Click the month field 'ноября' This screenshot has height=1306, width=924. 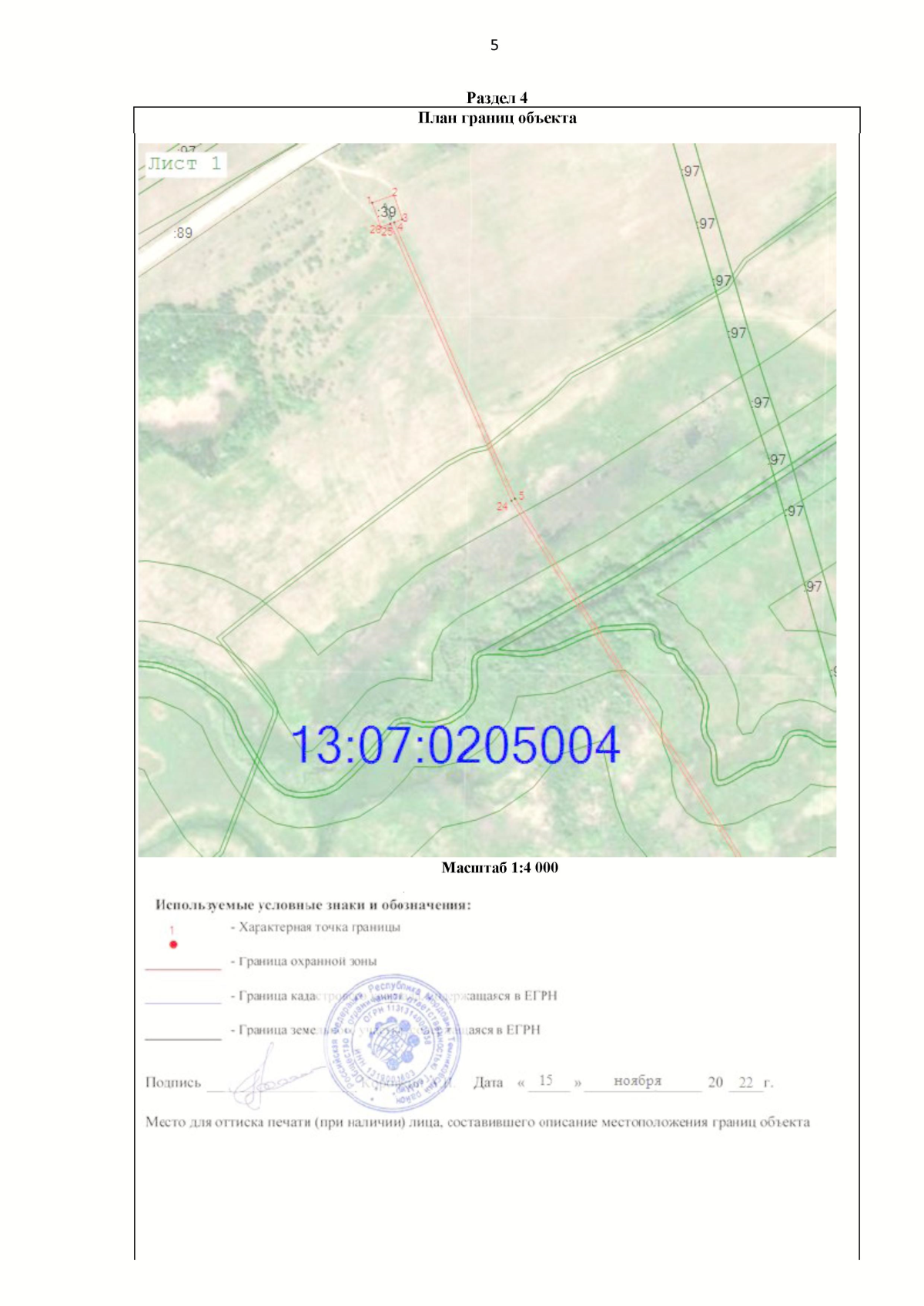tap(638, 1080)
